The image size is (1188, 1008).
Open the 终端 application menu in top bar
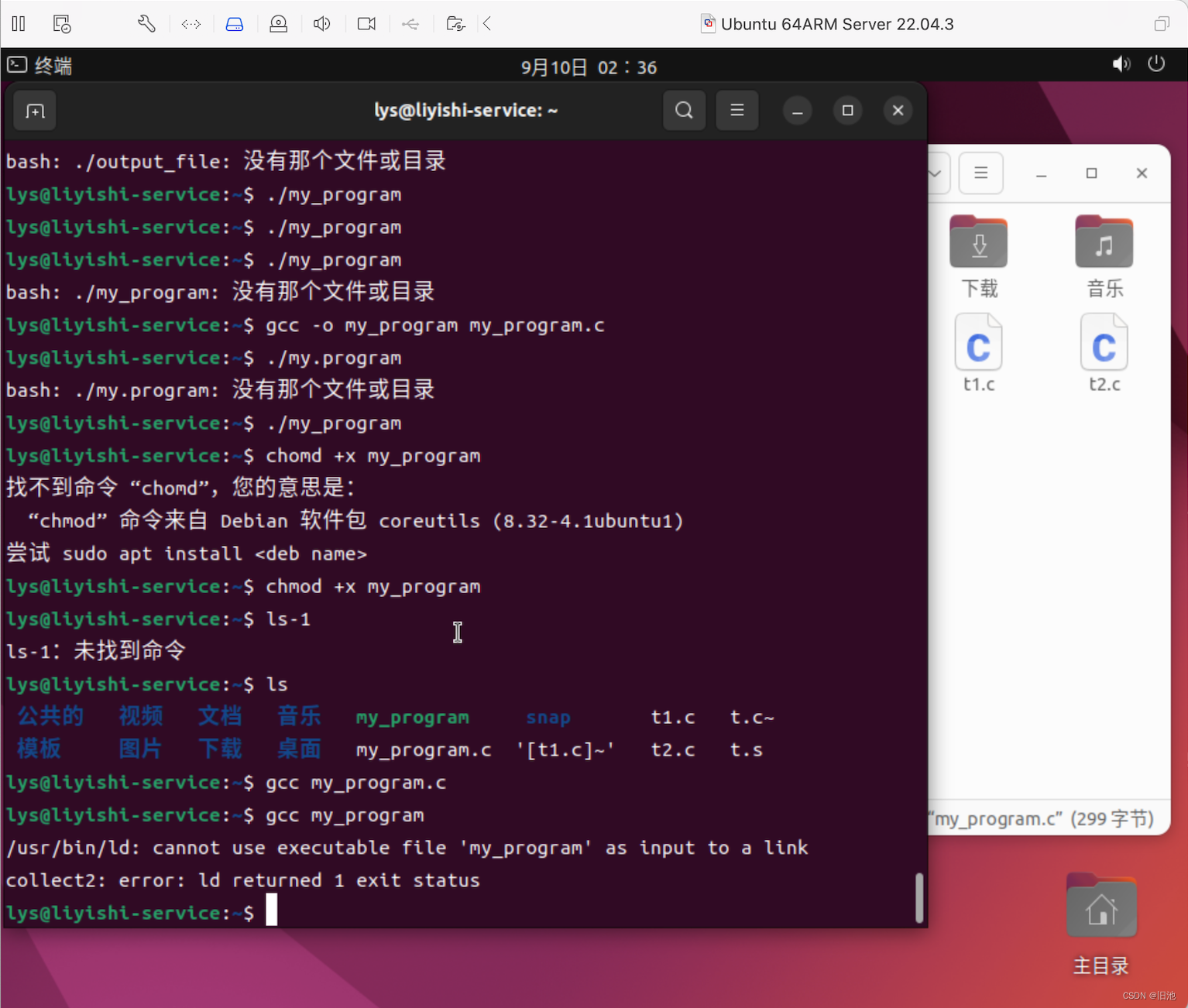pos(39,66)
